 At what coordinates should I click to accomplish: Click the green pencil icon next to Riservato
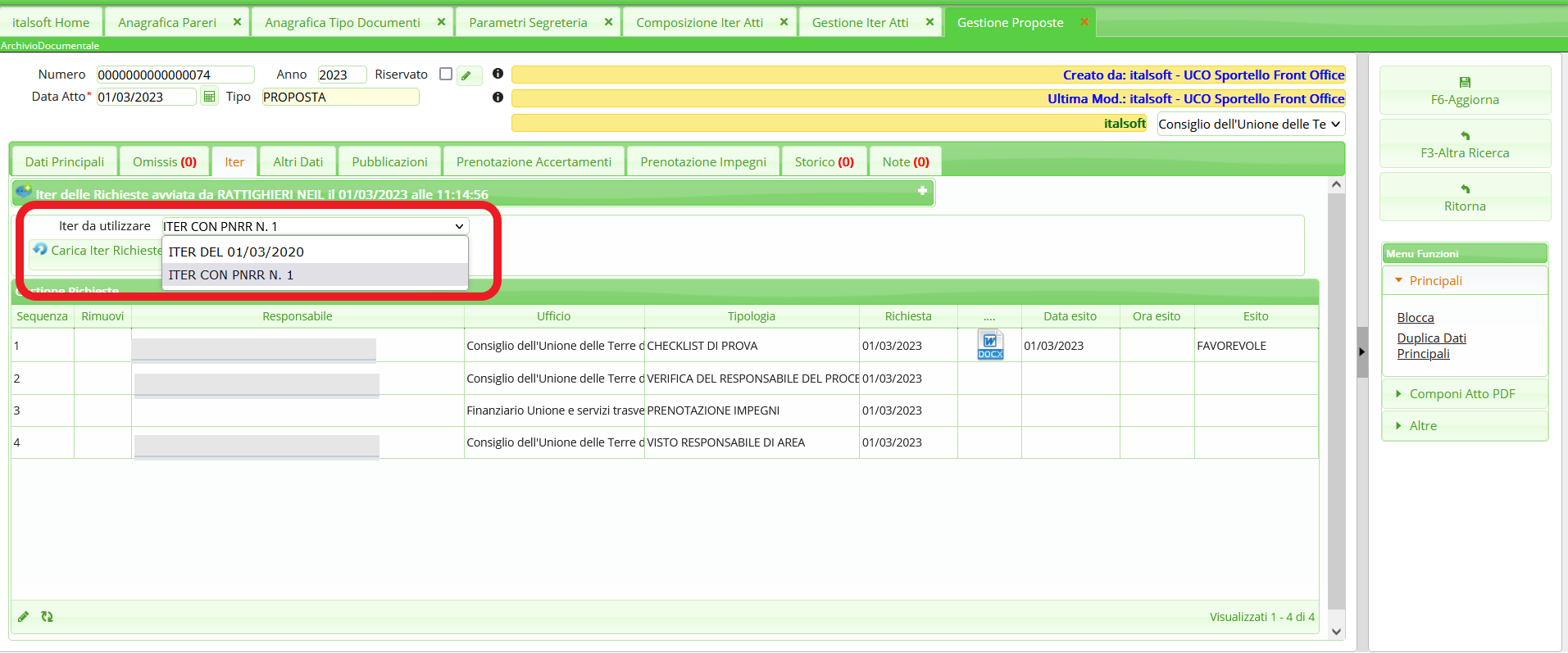tap(467, 75)
